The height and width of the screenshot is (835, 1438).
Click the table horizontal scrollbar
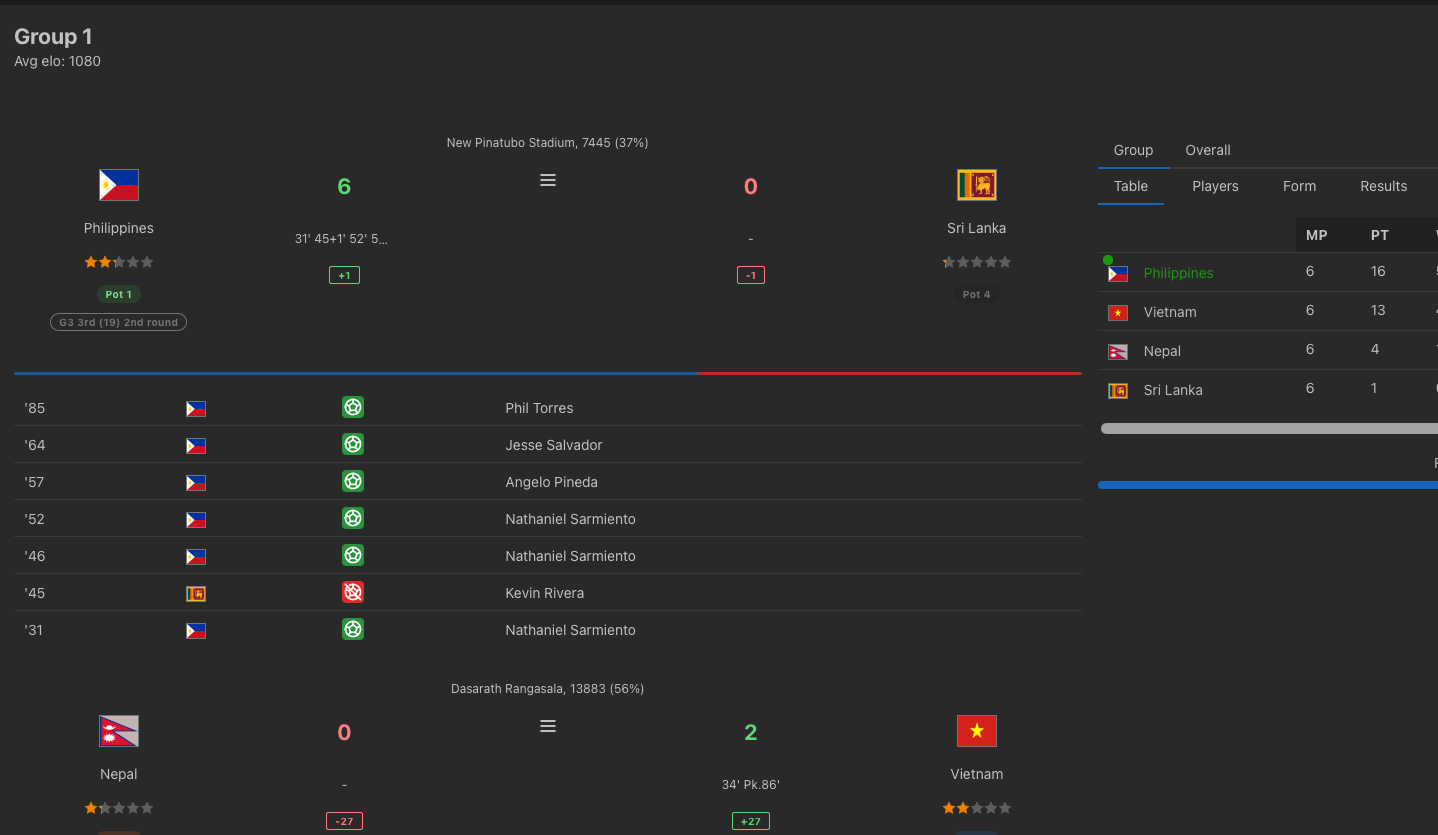[x=1268, y=428]
